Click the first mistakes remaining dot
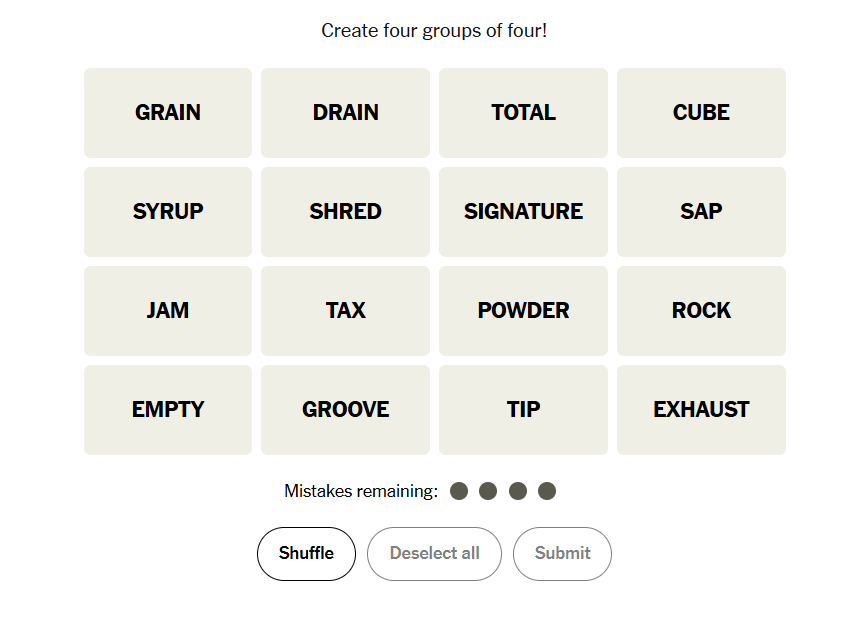Image resolution: width=866 pixels, height=621 pixels. point(459,491)
